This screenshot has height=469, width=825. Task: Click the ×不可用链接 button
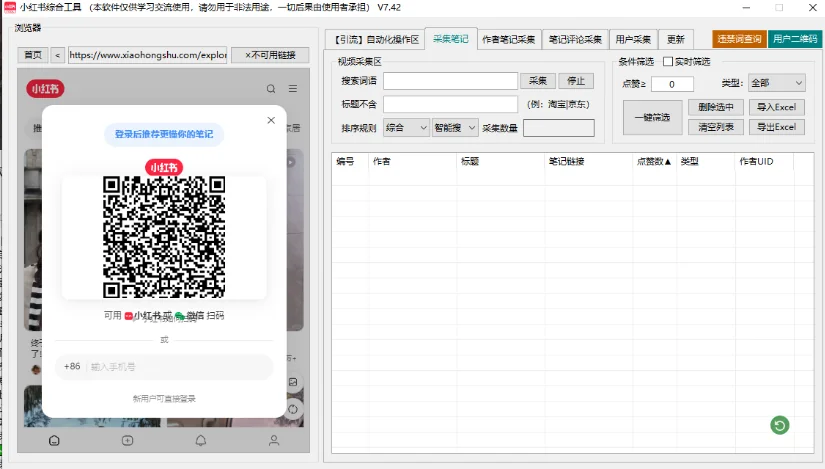point(270,55)
